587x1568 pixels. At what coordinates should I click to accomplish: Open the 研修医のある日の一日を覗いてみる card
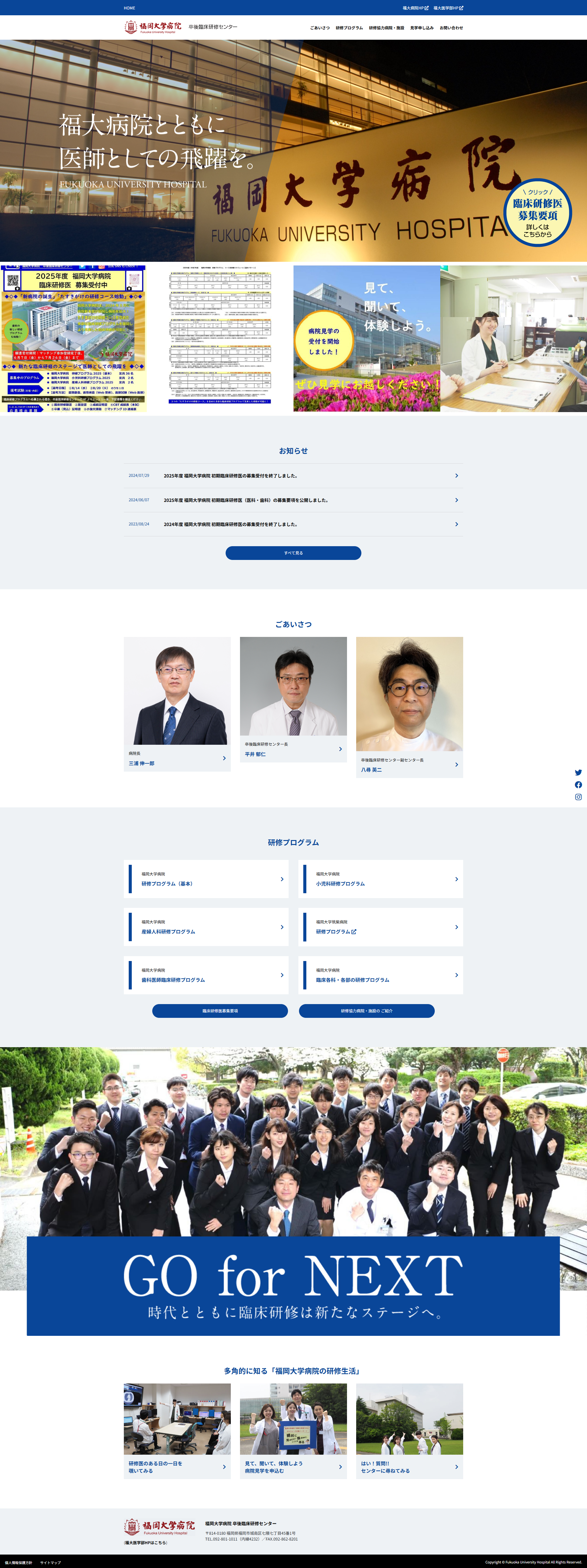click(177, 1431)
